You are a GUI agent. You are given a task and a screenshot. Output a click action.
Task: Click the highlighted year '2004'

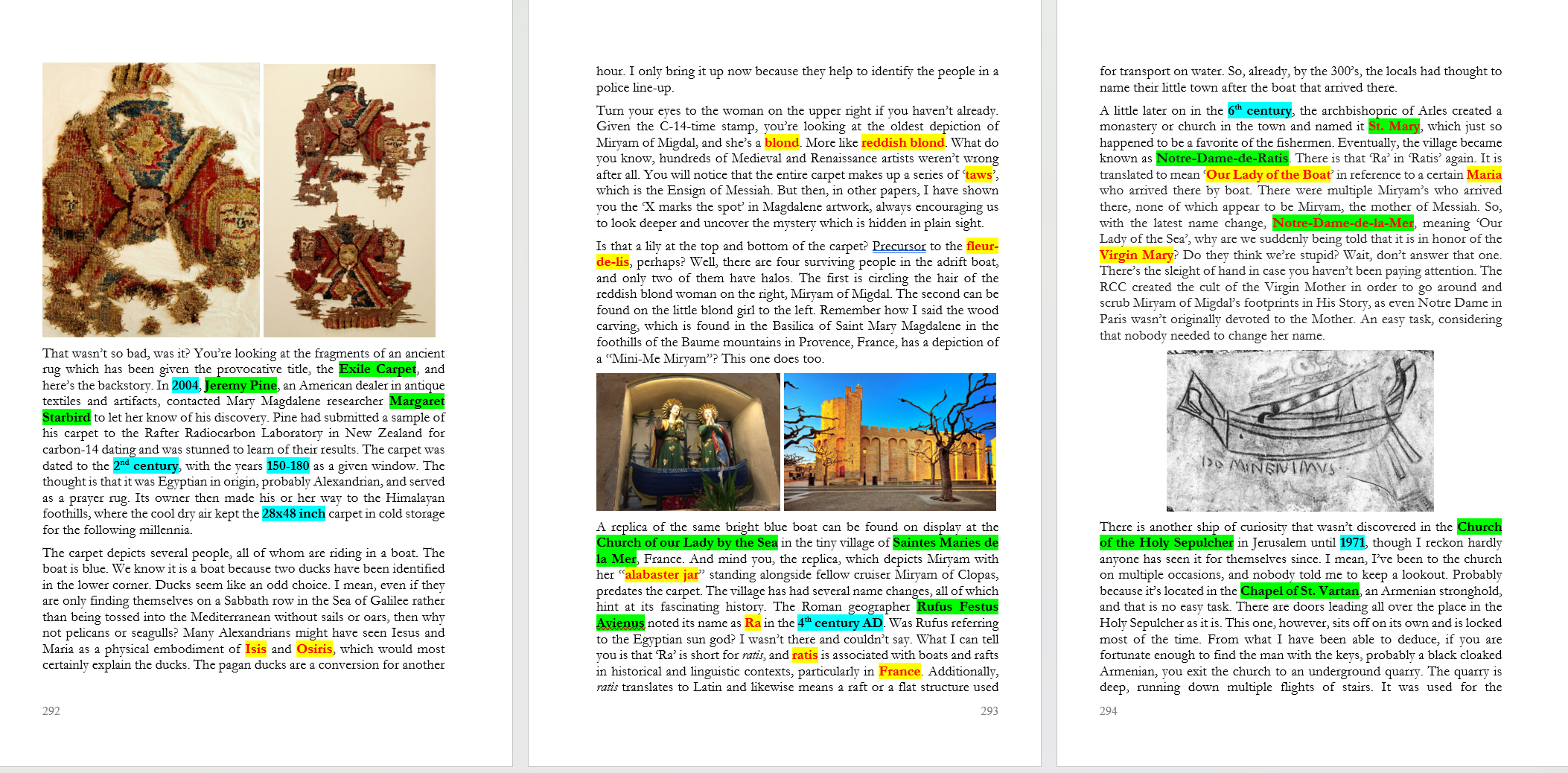pyautogui.click(x=185, y=385)
